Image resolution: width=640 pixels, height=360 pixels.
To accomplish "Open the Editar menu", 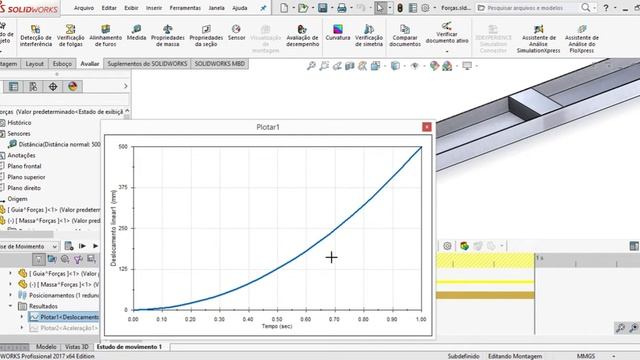I will click(x=109, y=8).
